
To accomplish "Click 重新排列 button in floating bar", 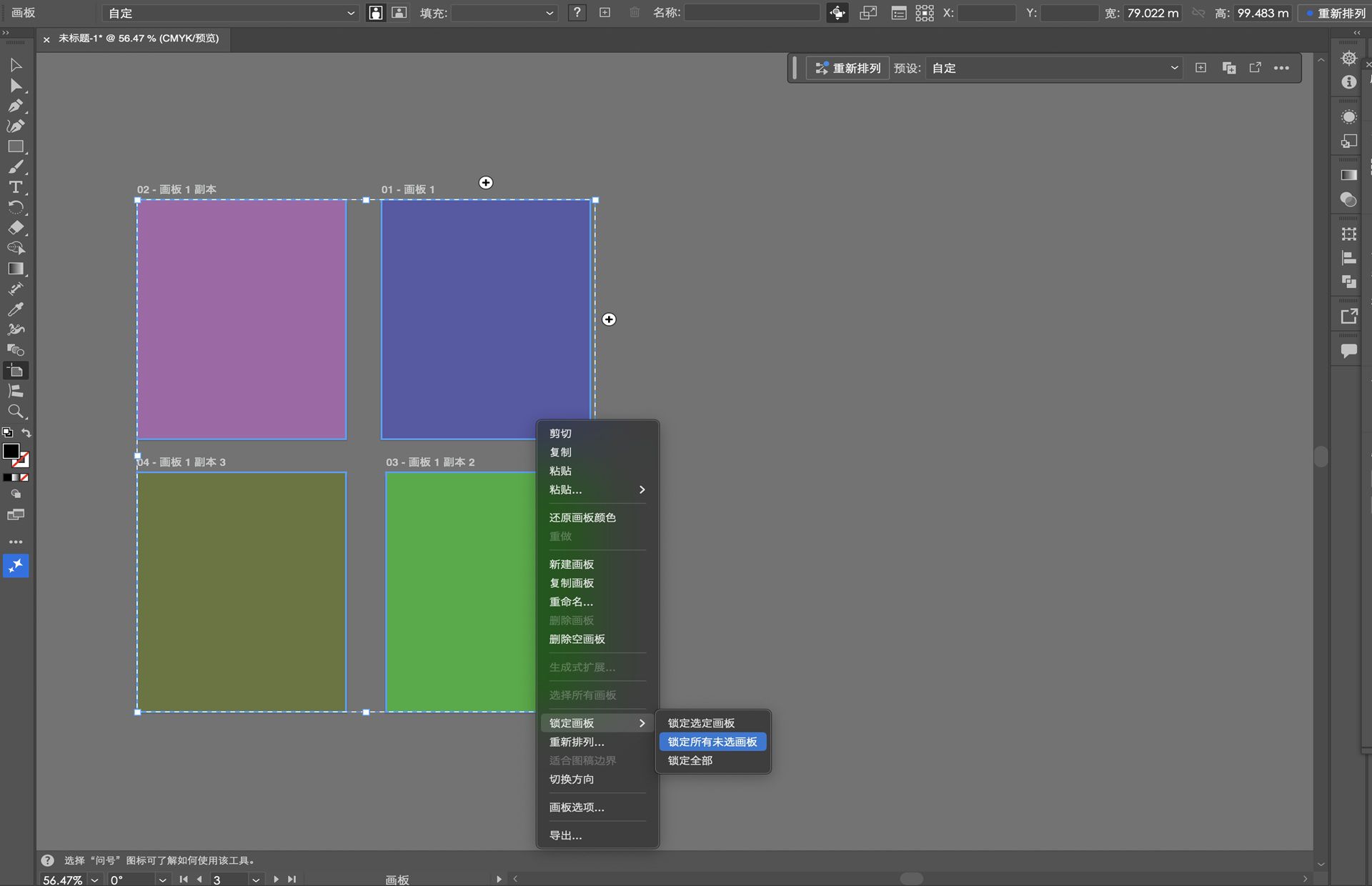I will click(848, 68).
